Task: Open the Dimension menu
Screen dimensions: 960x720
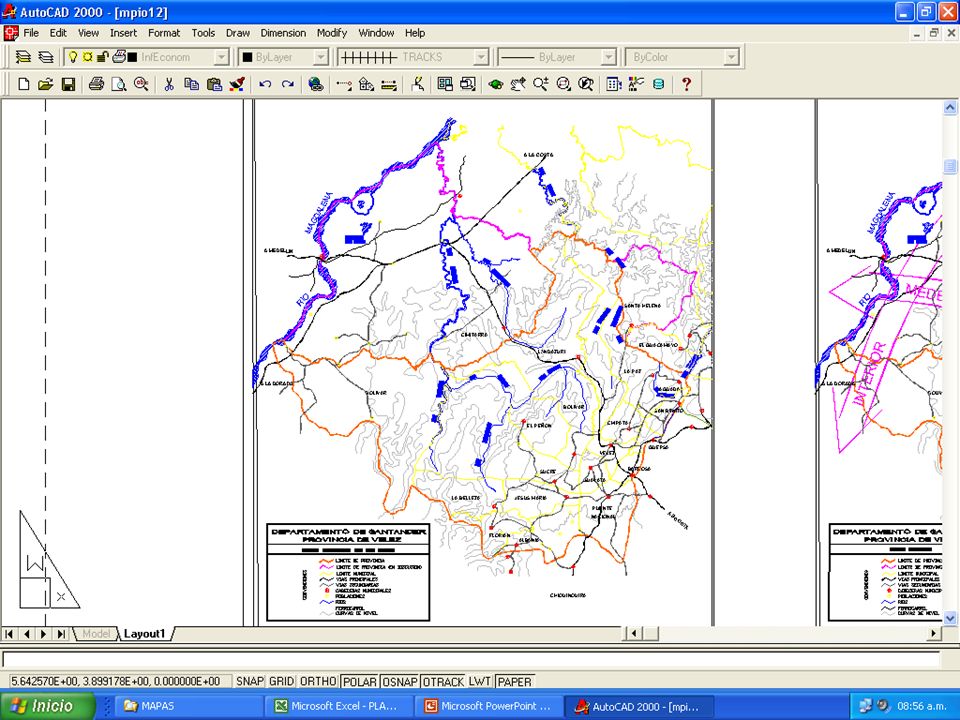Action: [x=283, y=33]
